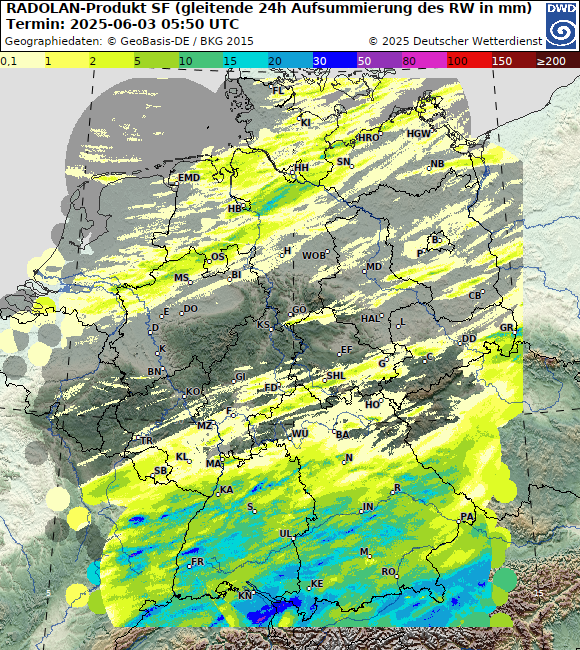Click the BA city label

pyautogui.click(x=342, y=434)
